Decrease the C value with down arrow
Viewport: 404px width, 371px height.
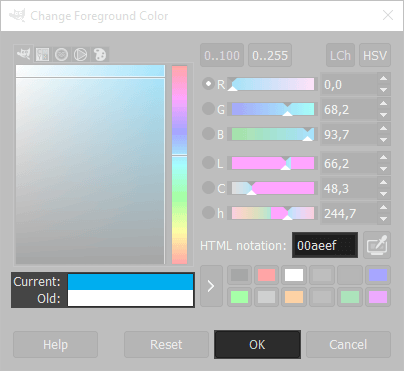click(384, 194)
